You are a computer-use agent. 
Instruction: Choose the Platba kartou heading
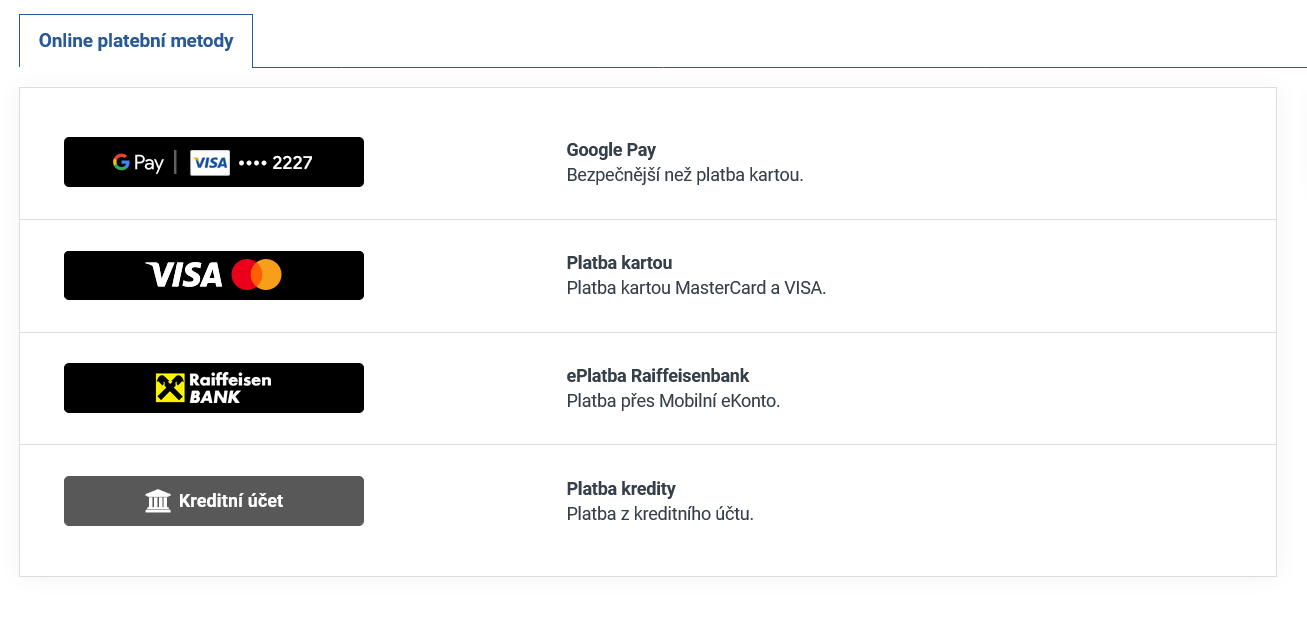click(x=619, y=263)
